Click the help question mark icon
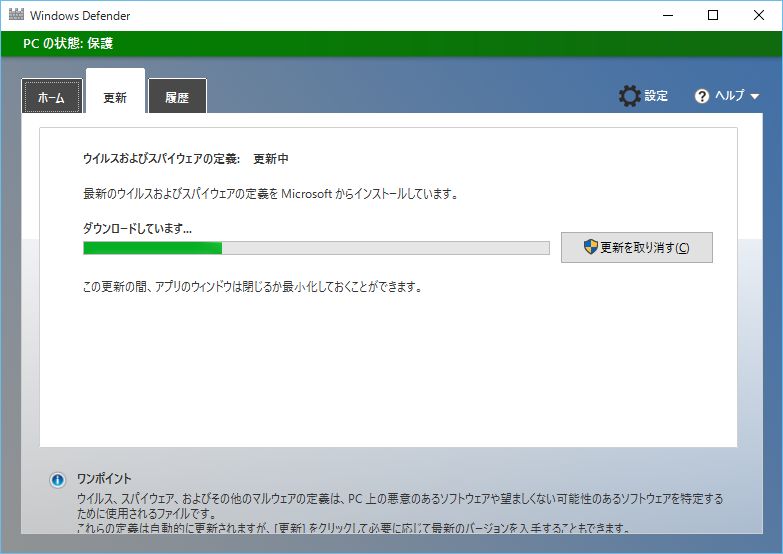This screenshot has width=783, height=554. (702, 96)
